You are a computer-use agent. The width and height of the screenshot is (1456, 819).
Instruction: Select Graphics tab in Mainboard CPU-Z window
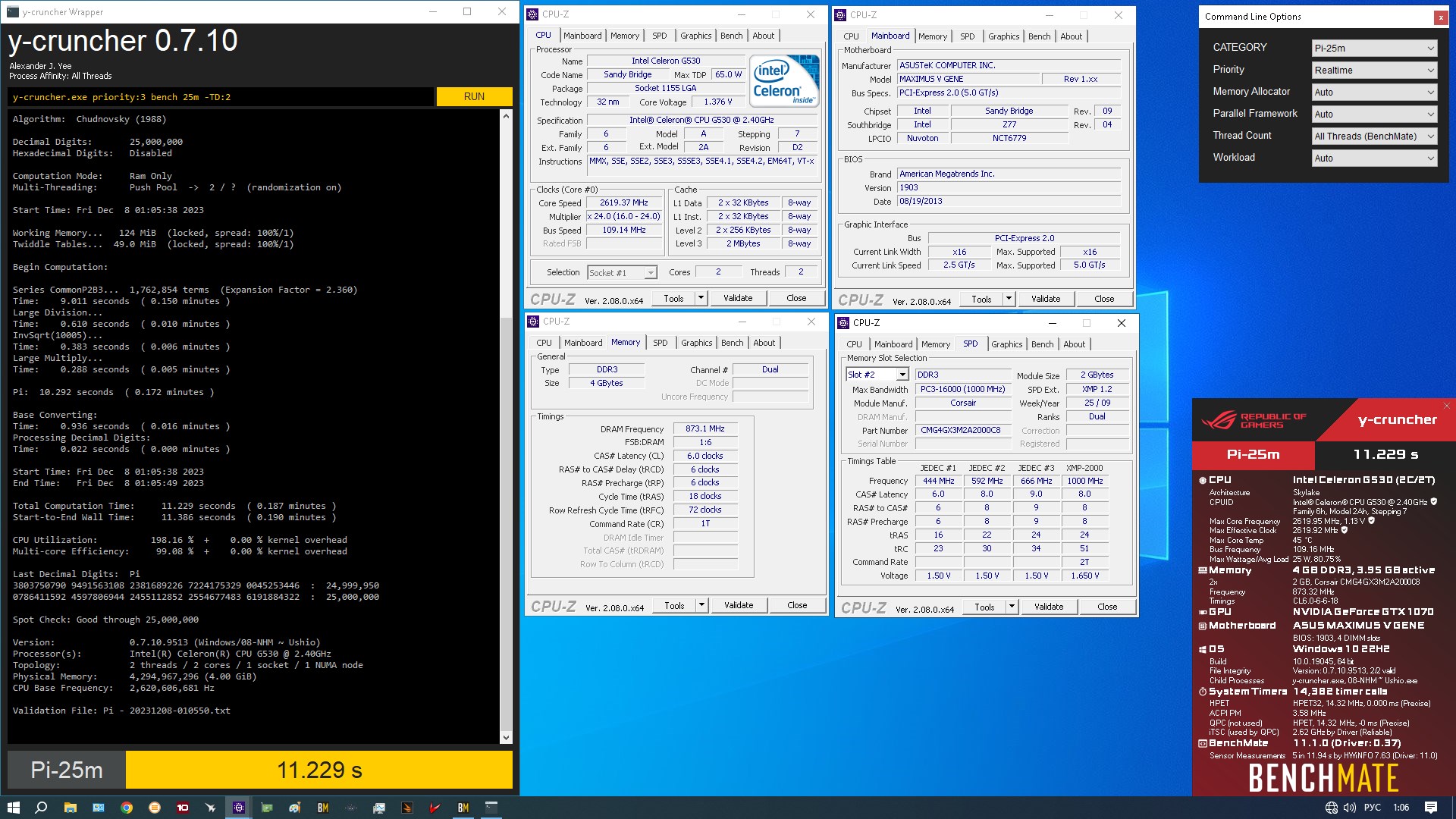pyautogui.click(x=1003, y=36)
